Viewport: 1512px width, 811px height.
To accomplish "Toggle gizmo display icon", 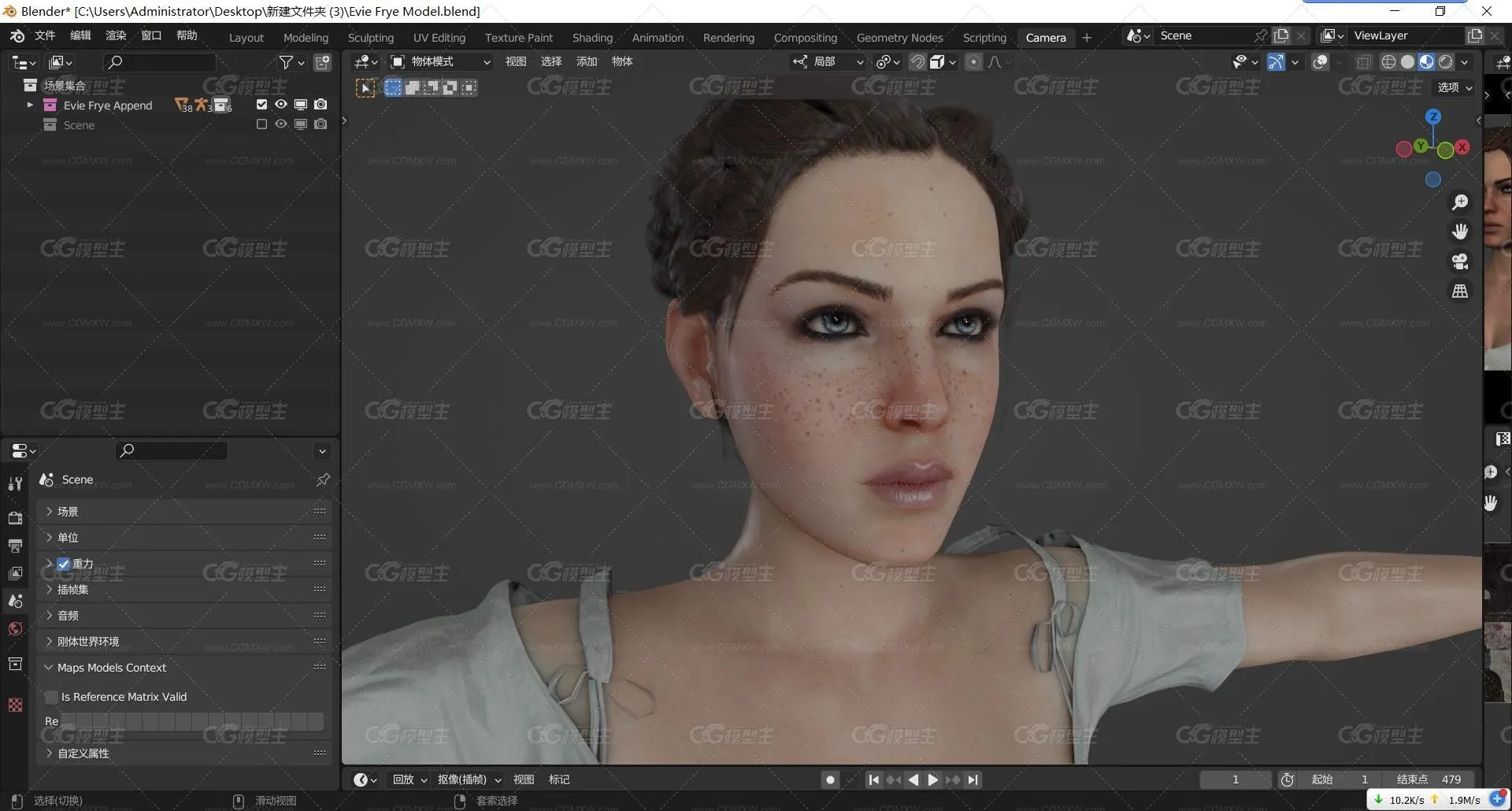I will 1276,62.
